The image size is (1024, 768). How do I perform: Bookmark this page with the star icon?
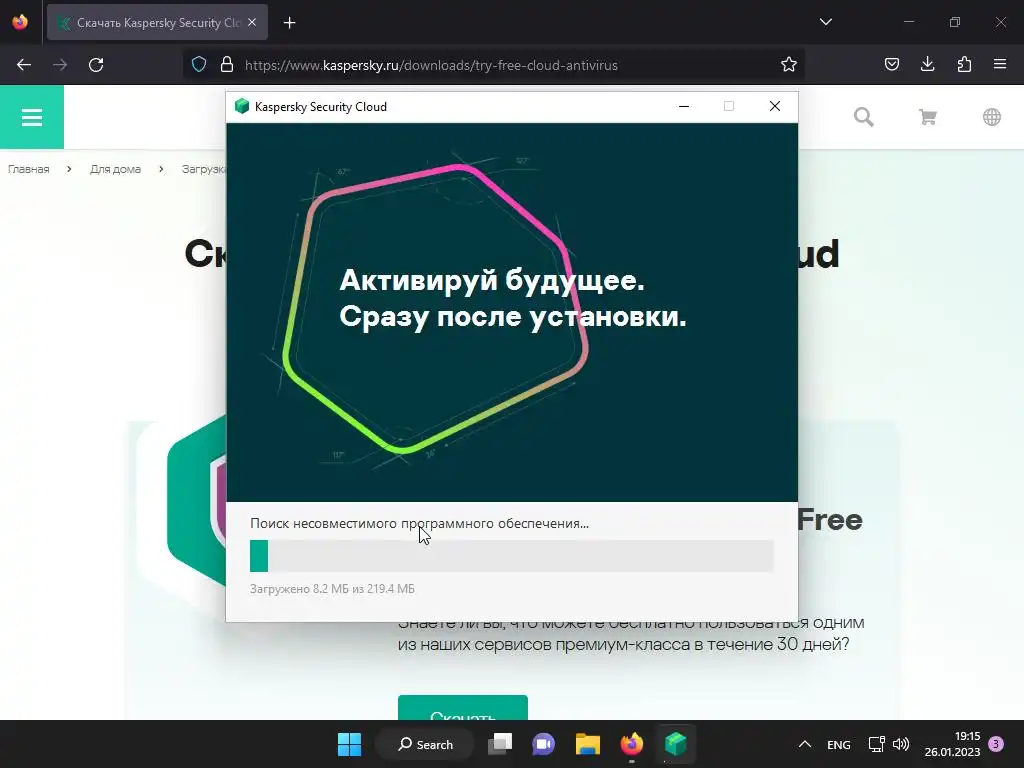788,65
